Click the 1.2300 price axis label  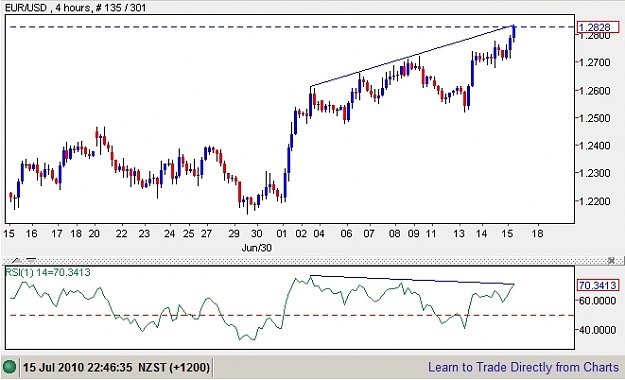point(594,173)
